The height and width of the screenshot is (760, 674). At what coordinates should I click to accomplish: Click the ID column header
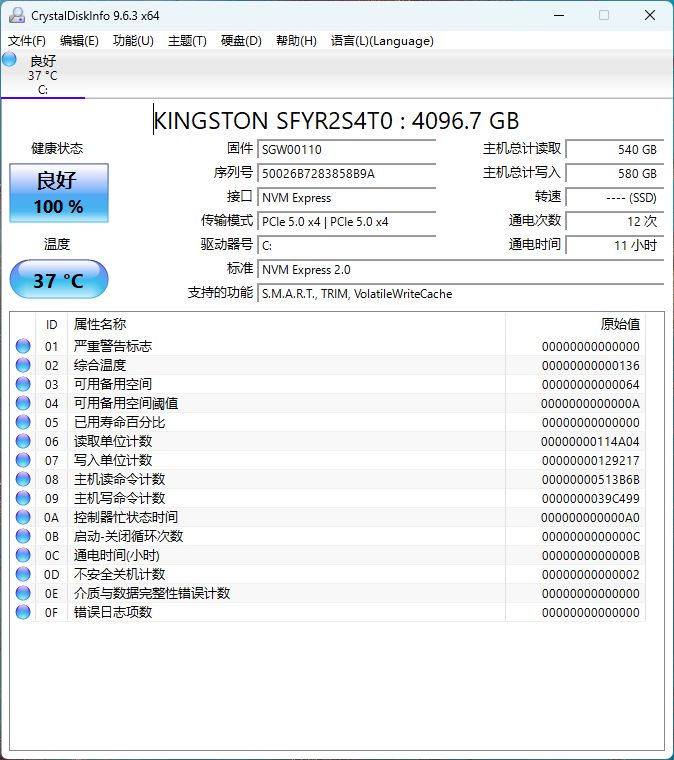point(51,324)
